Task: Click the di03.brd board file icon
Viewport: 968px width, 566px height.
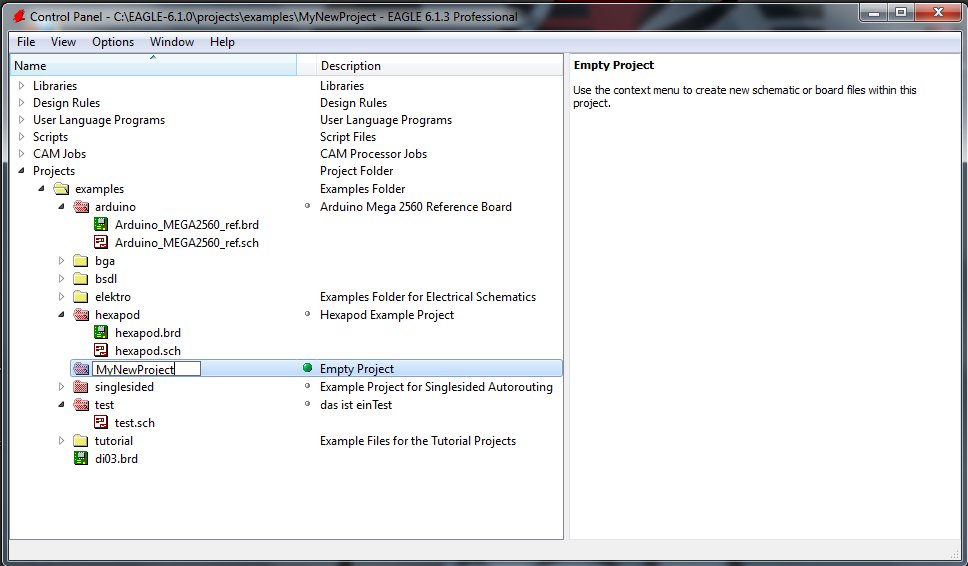Action: pos(81,459)
